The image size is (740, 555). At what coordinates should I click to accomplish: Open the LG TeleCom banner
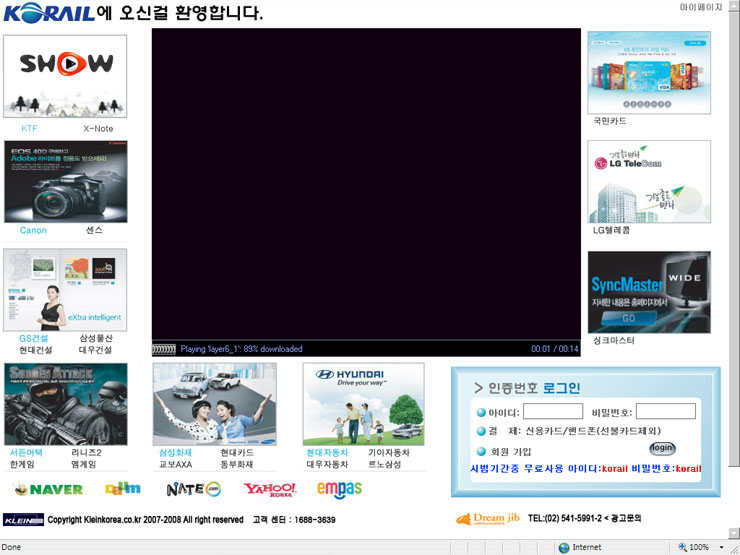649,182
